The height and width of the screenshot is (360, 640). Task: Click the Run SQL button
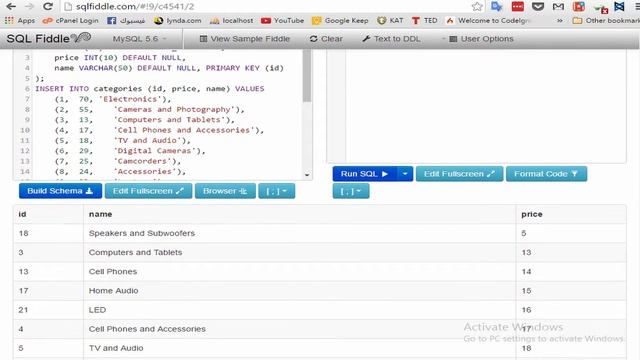[364, 174]
